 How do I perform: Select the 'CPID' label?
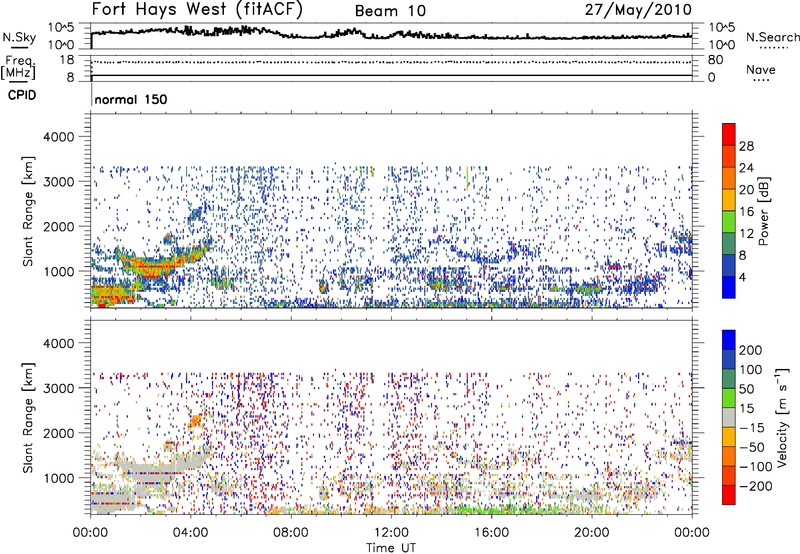pos(22,95)
